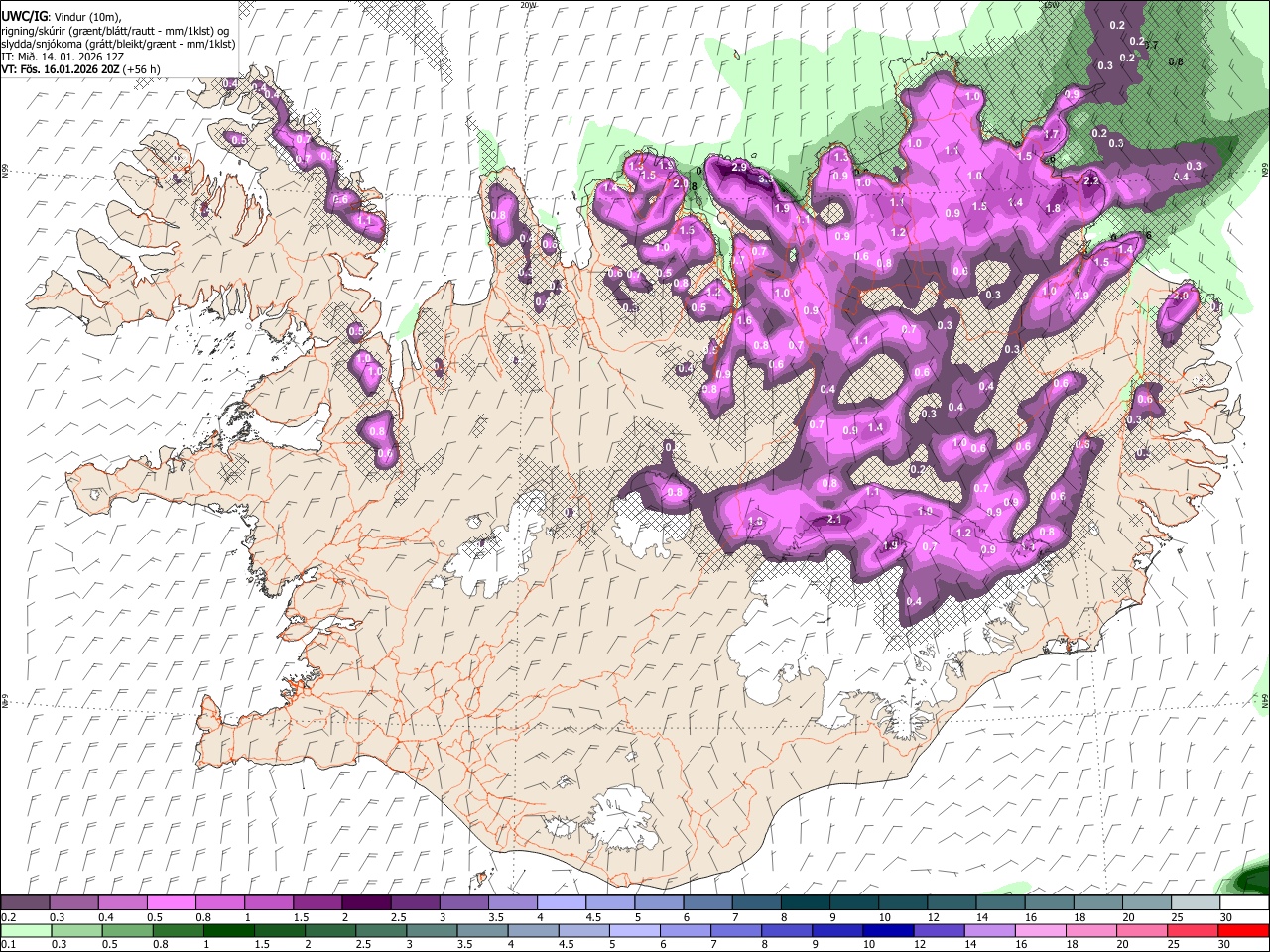Viewport: 1270px width, 952px height.
Task: Select the violet swatch labeled 12 in lower legend row
Action: (x=939, y=930)
